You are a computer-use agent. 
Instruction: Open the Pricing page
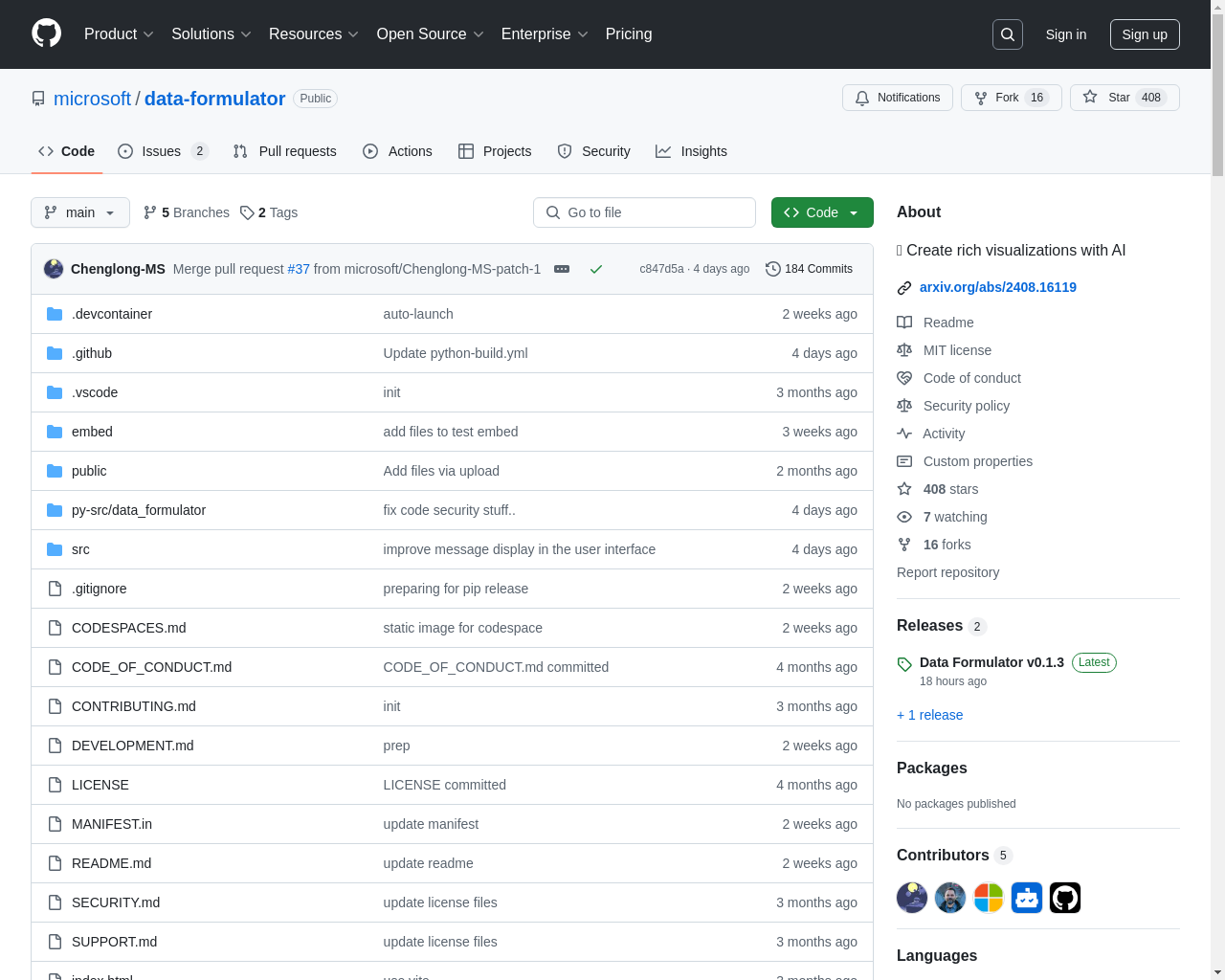629,34
